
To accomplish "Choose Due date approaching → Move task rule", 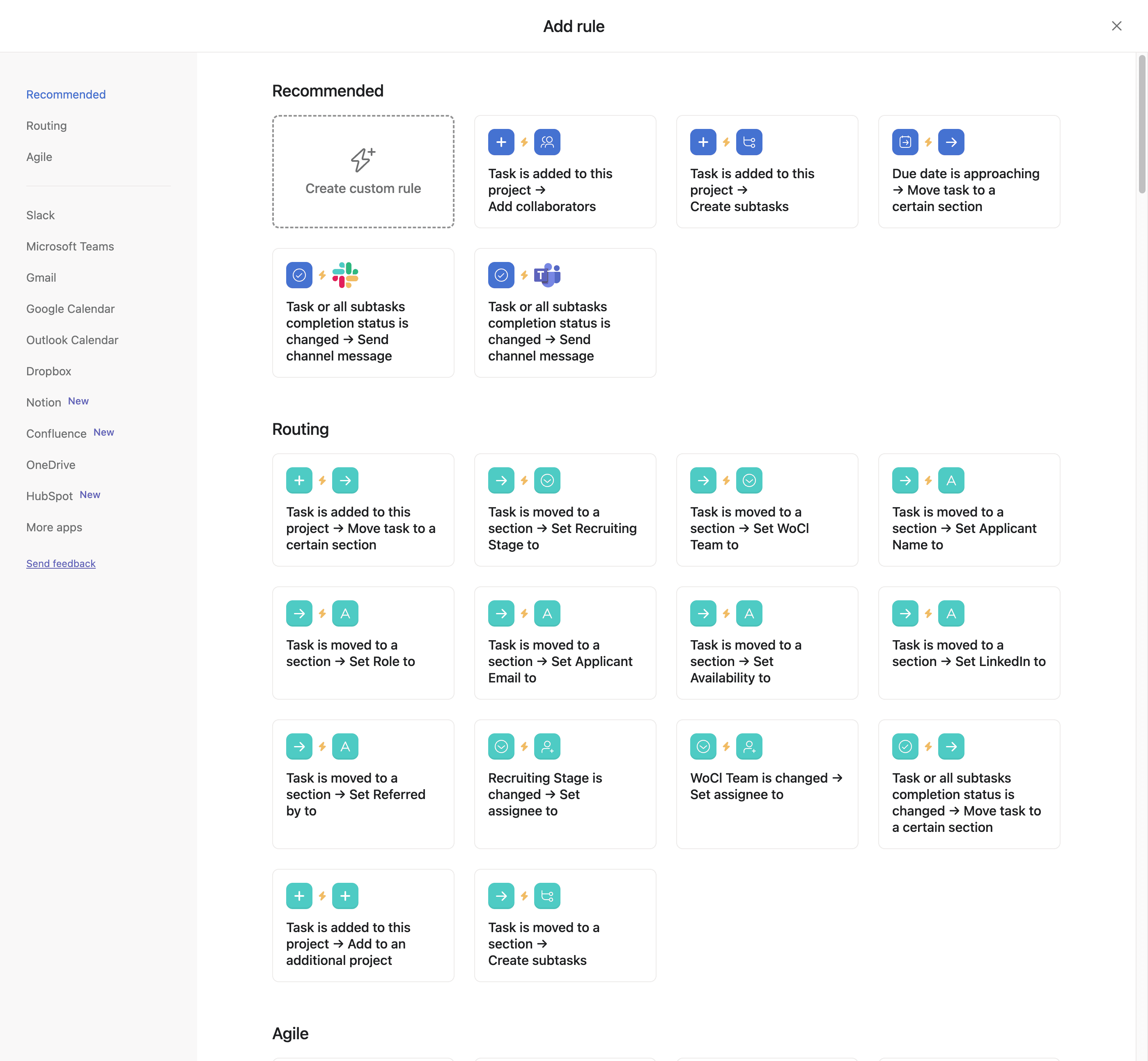I will (969, 172).
